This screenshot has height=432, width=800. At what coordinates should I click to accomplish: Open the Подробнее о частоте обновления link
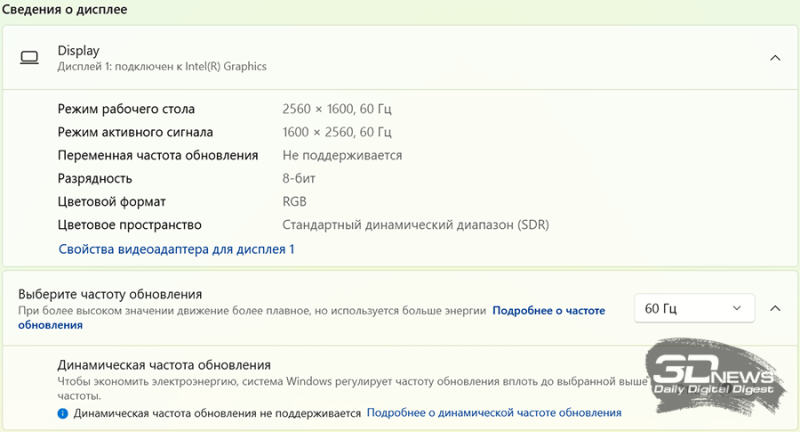pyautogui.click(x=548, y=311)
